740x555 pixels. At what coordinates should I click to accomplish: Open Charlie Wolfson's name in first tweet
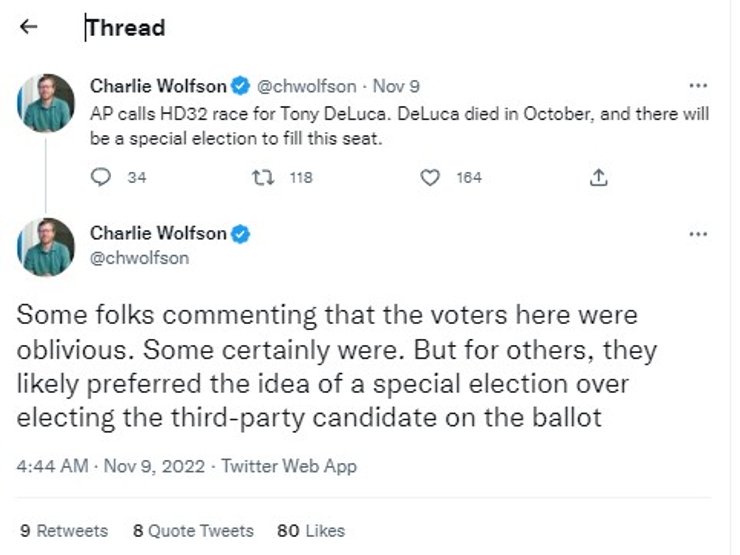click(x=158, y=86)
